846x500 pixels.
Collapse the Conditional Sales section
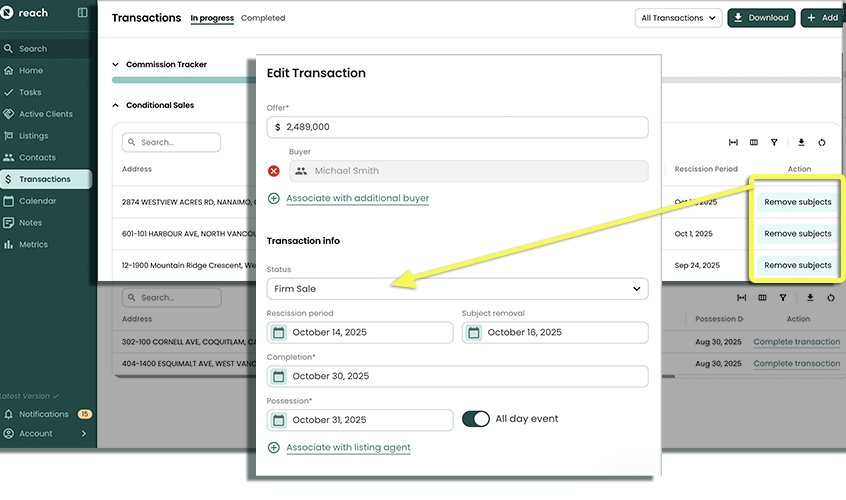tap(115, 105)
